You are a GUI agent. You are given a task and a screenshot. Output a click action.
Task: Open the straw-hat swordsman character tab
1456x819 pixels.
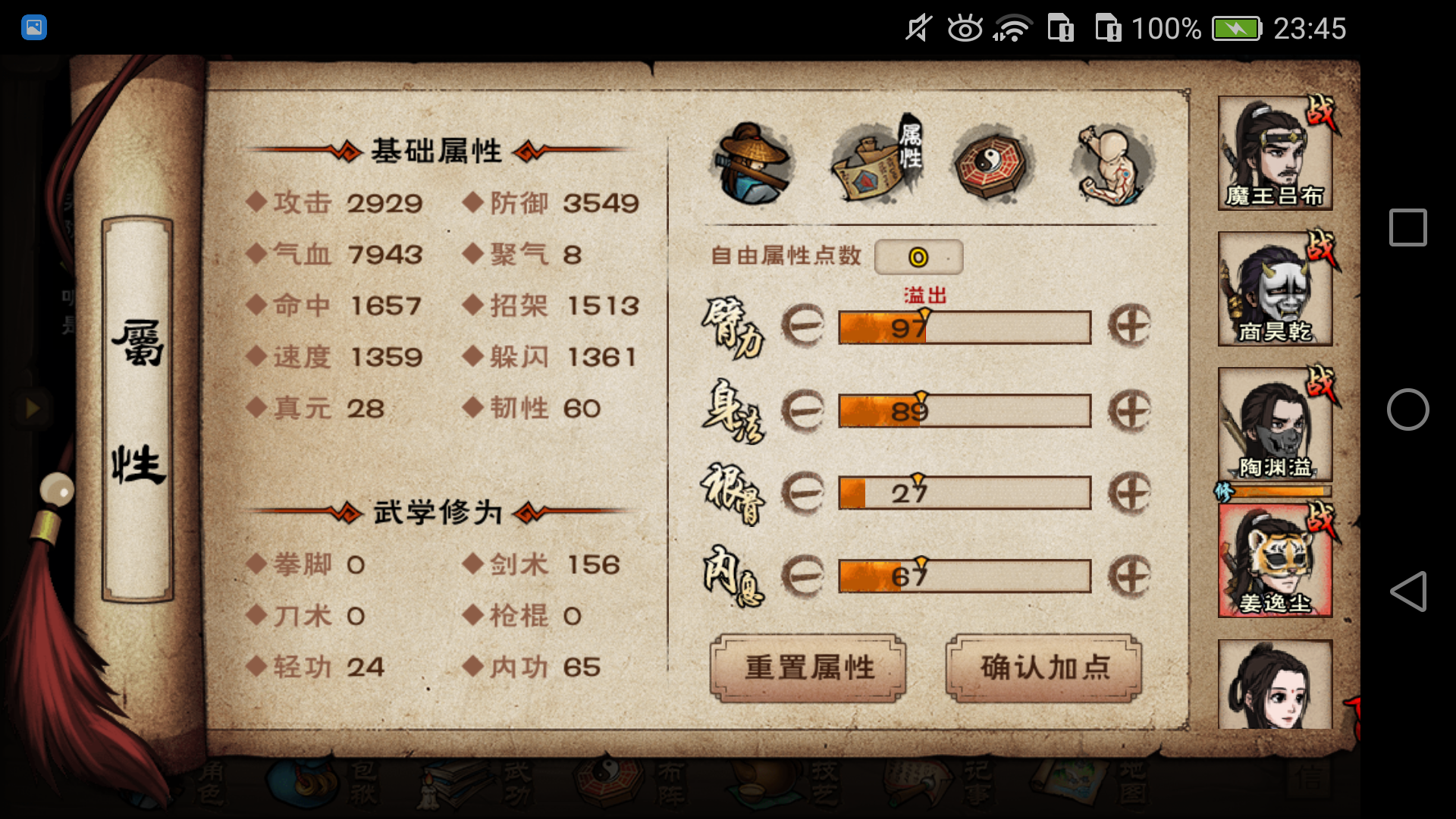(753, 164)
